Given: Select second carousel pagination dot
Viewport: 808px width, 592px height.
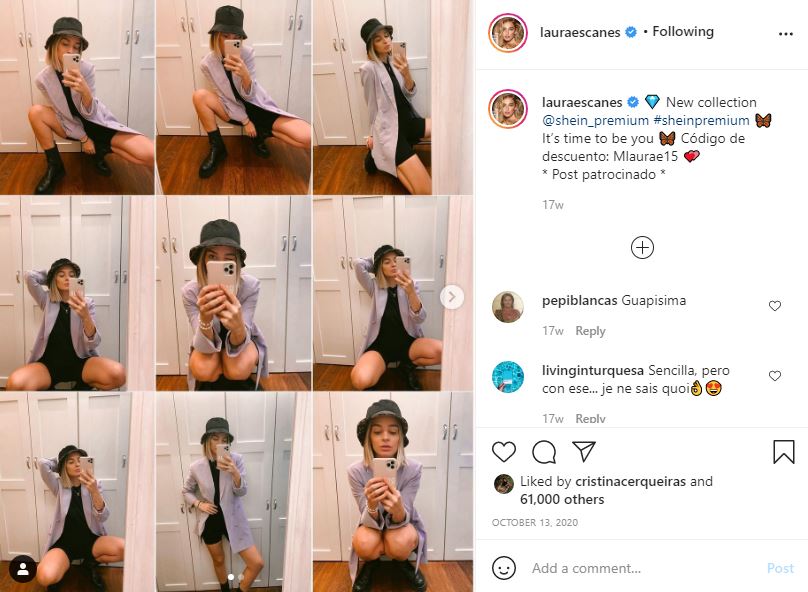Looking at the screenshot, I should pos(241,577).
